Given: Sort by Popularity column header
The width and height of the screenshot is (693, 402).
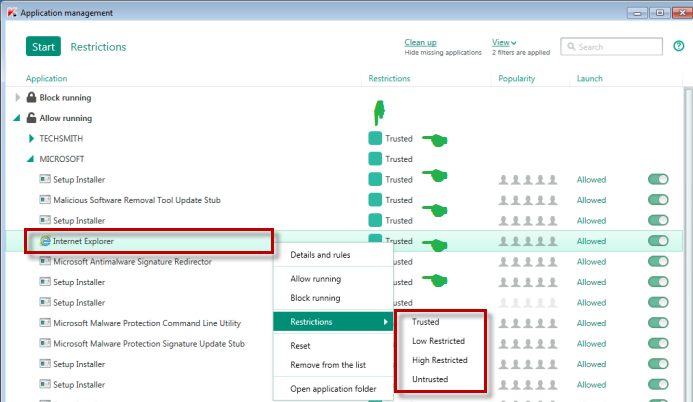Looking at the screenshot, I should click(x=517, y=79).
